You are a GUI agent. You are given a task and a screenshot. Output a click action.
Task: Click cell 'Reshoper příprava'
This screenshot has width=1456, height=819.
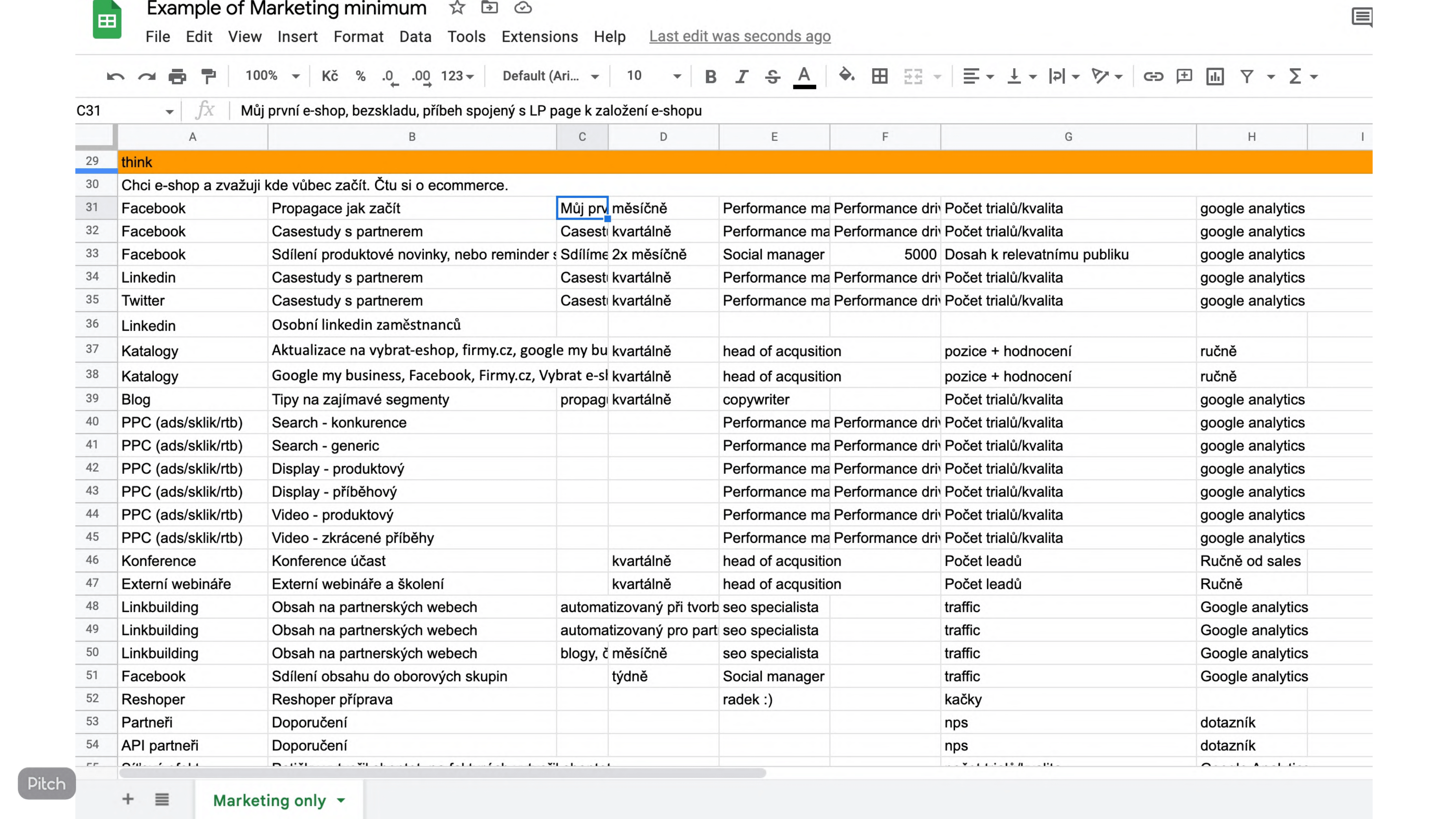click(x=411, y=699)
